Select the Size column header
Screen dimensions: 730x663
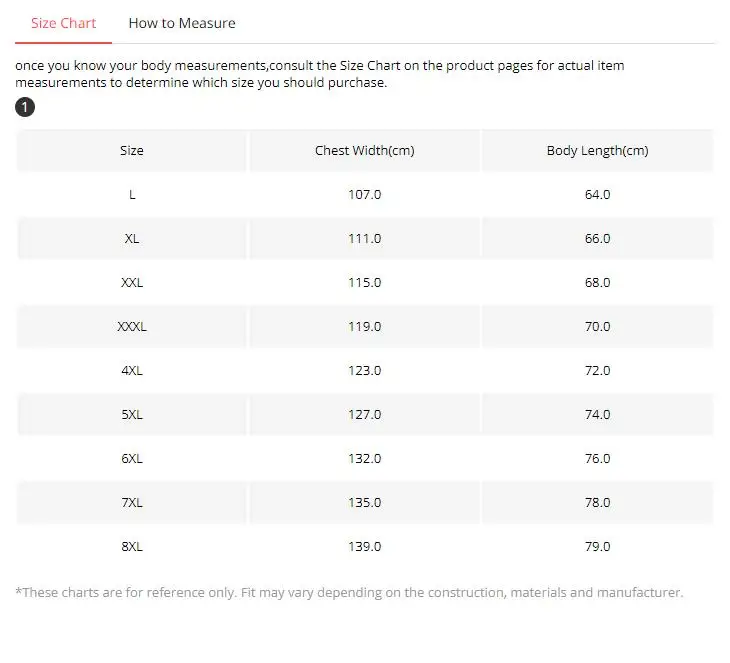pos(132,151)
